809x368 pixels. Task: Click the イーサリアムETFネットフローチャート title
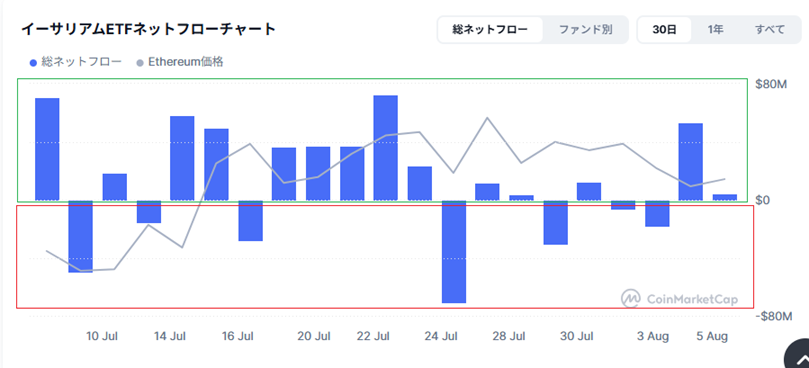click(148, 29)
